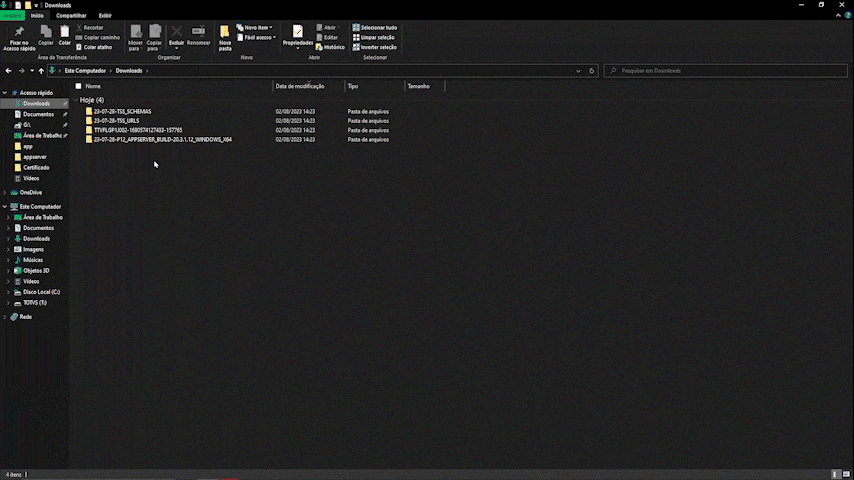
Task: Select folder 23-07-28-TSS_URLS
Action: coord(116,120)
